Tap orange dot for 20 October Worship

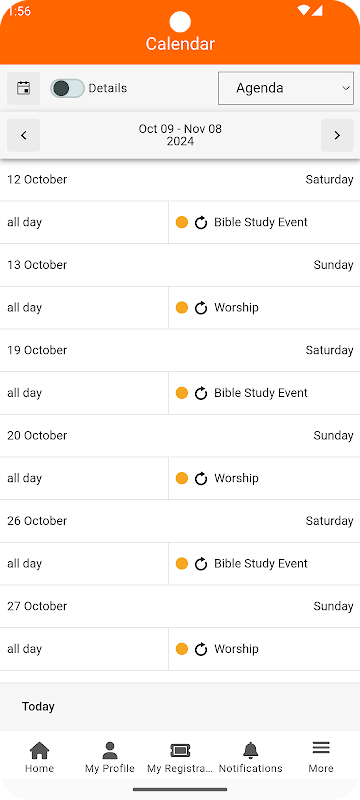[182, 478]
